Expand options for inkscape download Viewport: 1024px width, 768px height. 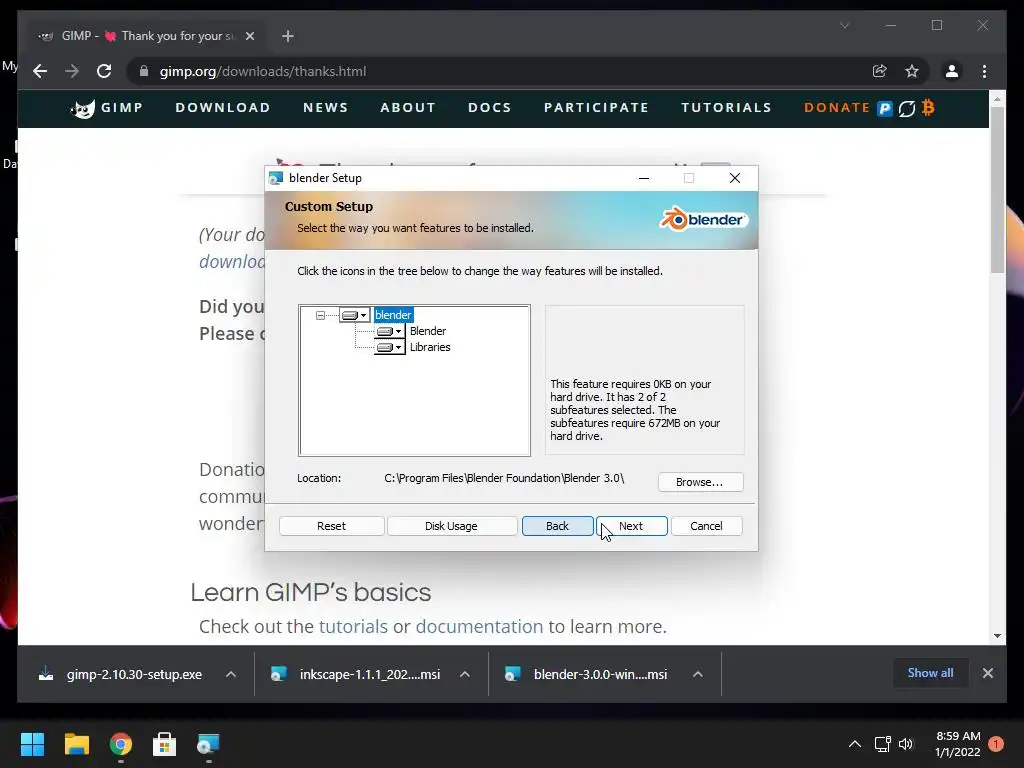(464, 675)
